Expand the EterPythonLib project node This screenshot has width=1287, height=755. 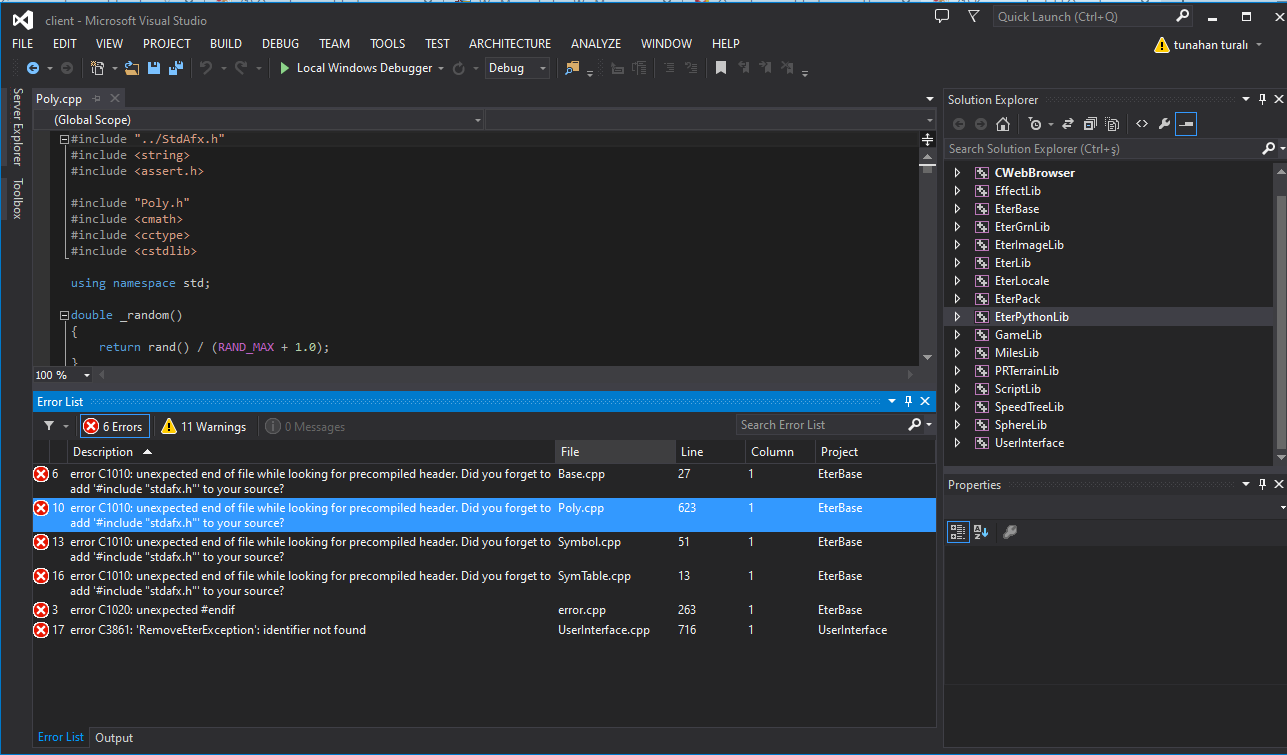coord(957,317)
